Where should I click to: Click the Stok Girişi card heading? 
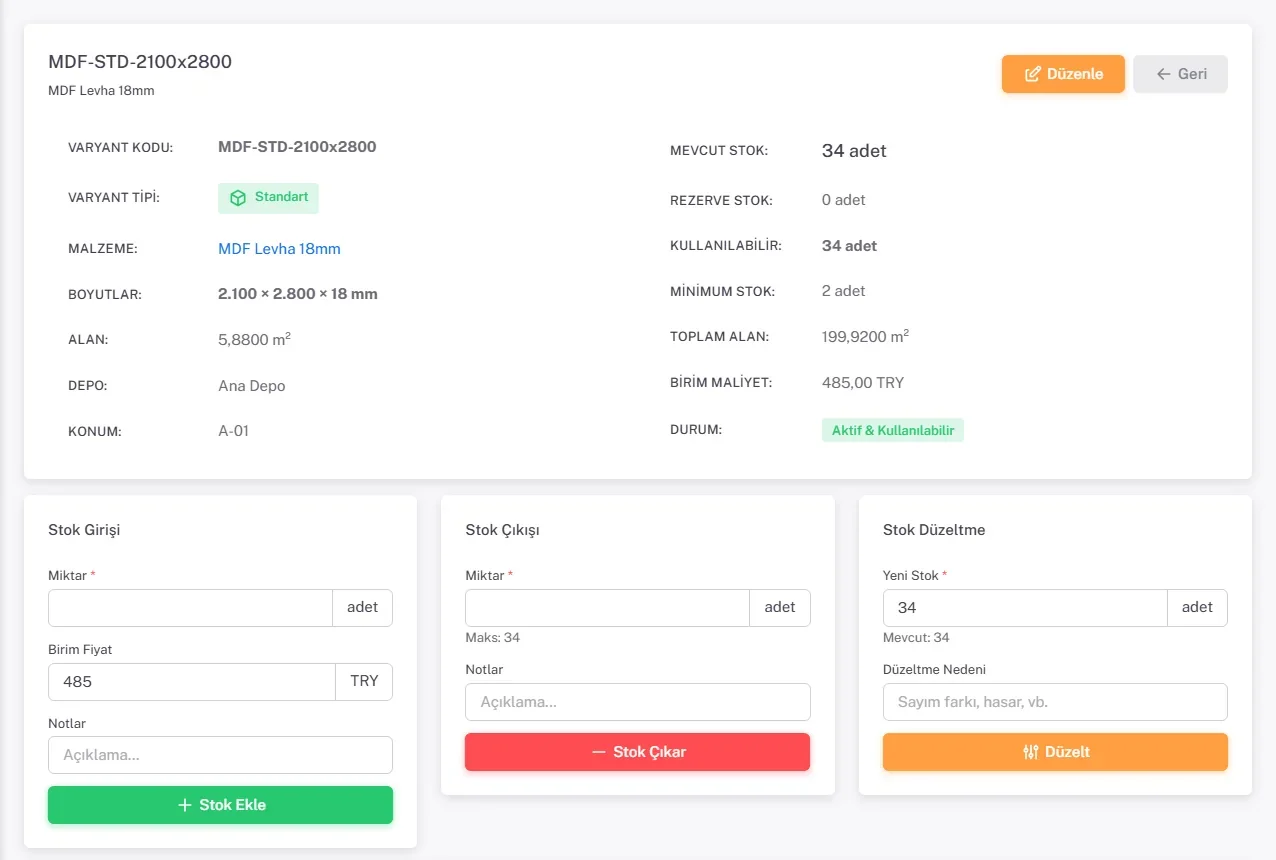pyautogui.click(x=84, y=530)
